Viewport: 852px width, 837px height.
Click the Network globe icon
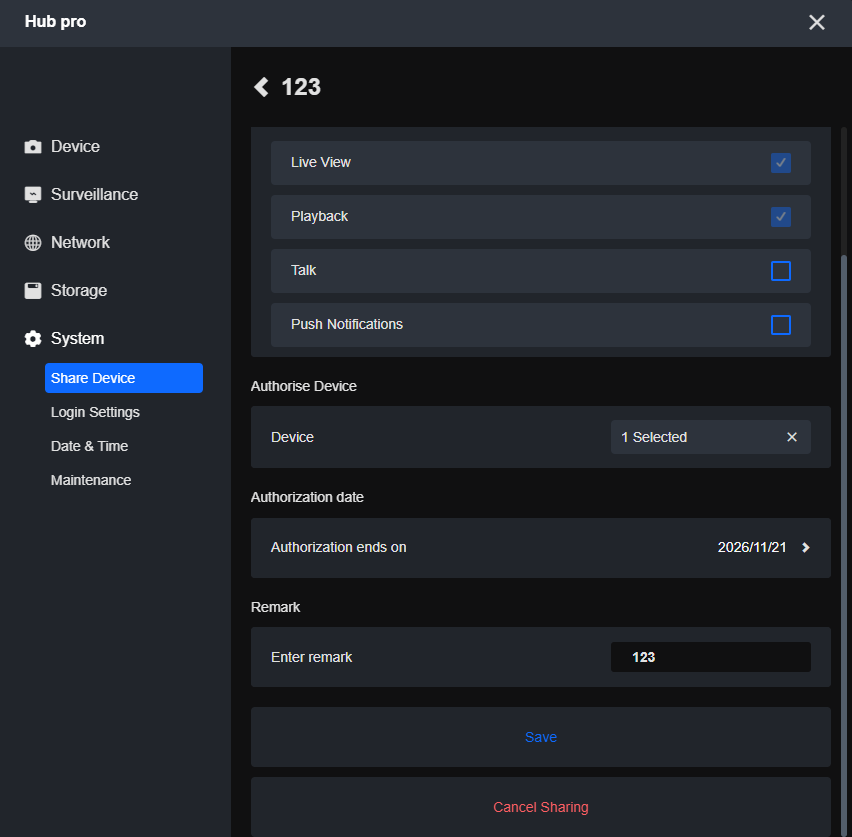tap(33, 242)
